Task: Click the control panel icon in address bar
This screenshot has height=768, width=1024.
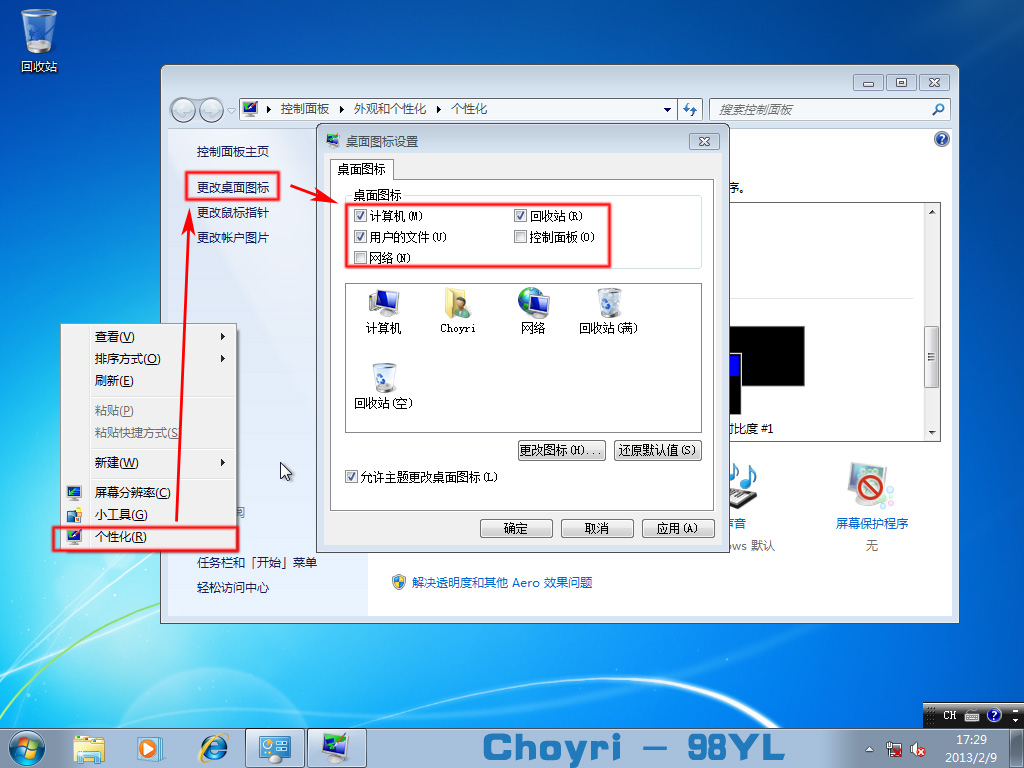Action: [251, 109]
